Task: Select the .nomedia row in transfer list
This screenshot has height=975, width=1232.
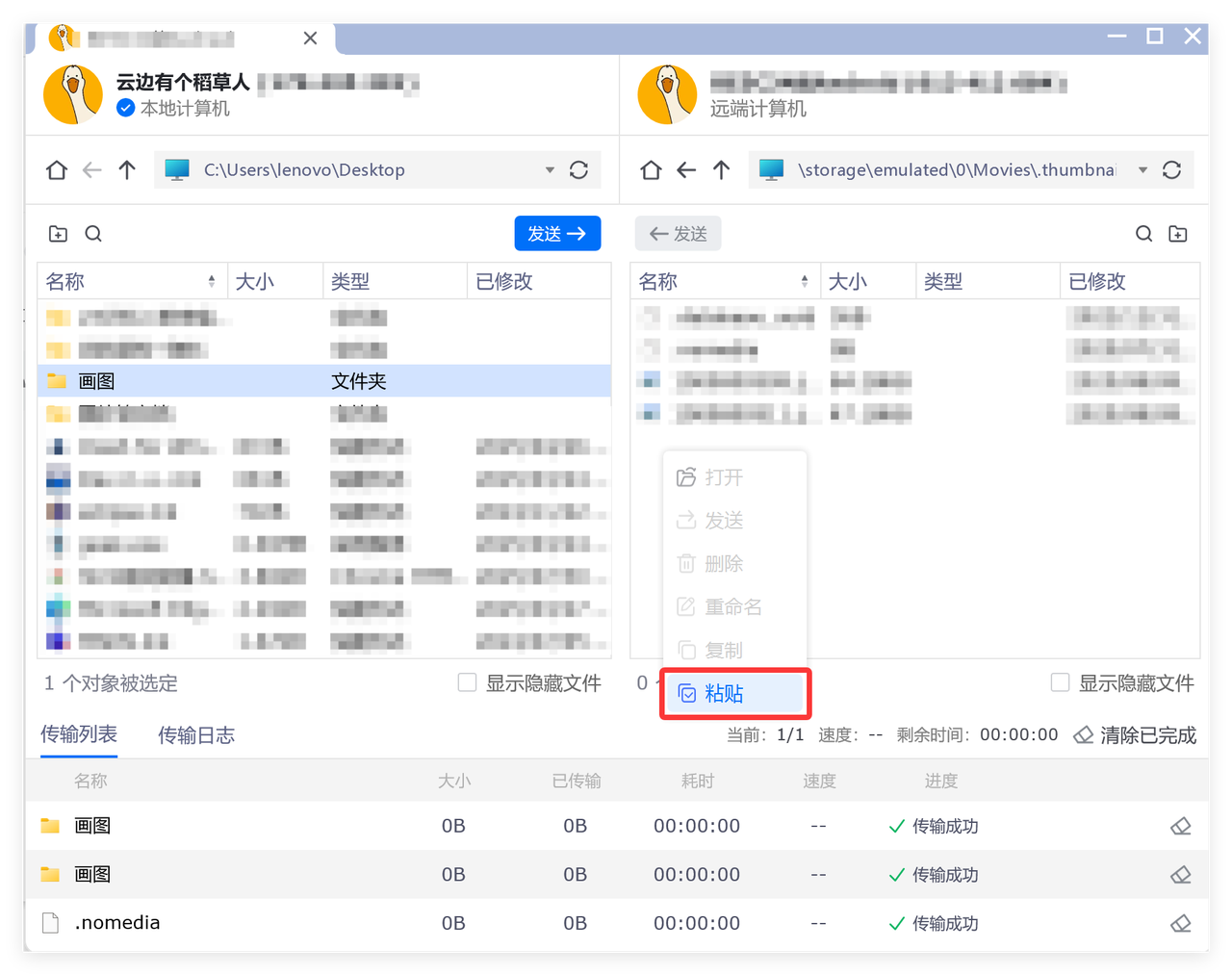Action: (617, 923)
